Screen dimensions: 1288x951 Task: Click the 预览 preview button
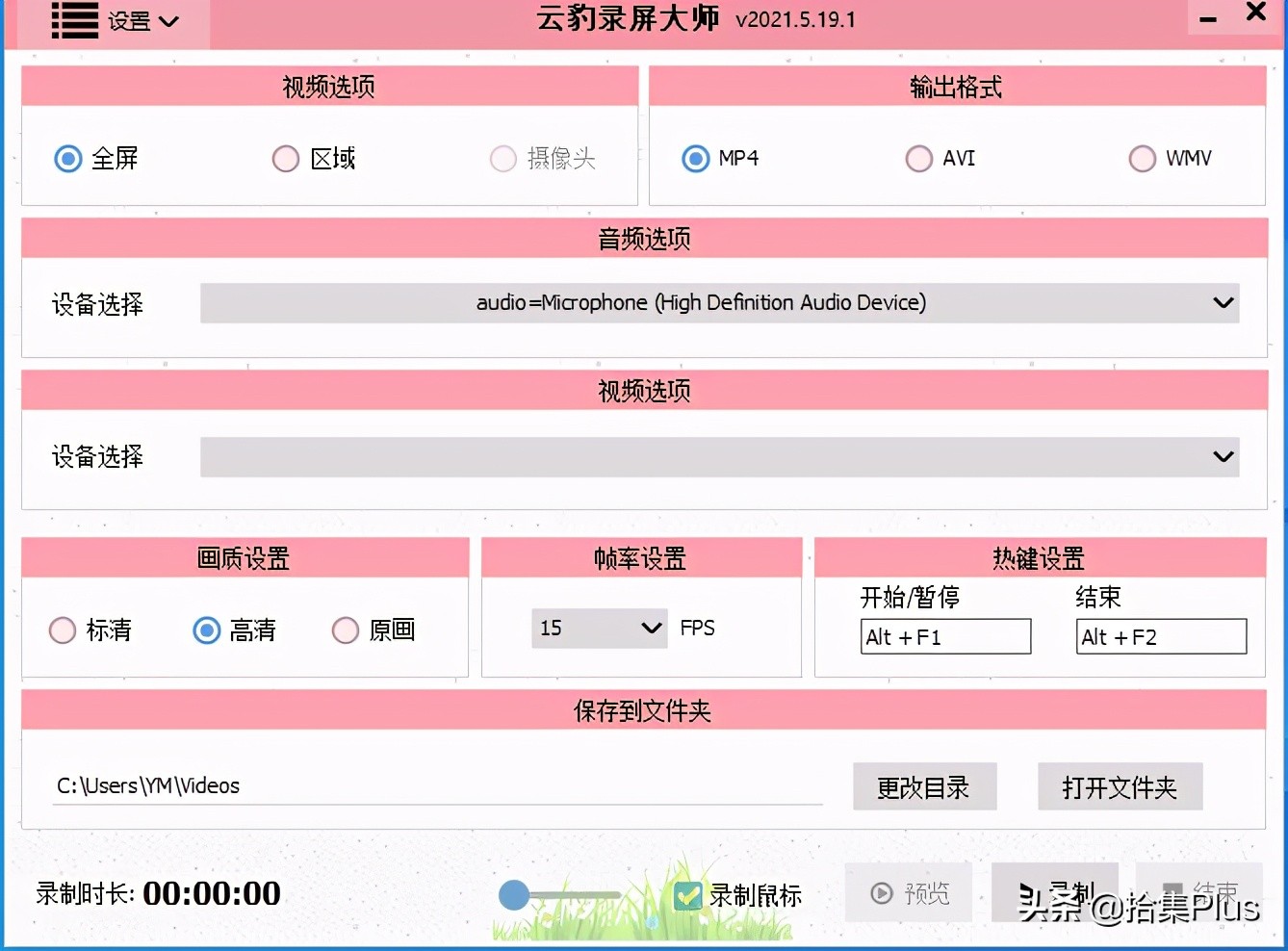(909, 893)
